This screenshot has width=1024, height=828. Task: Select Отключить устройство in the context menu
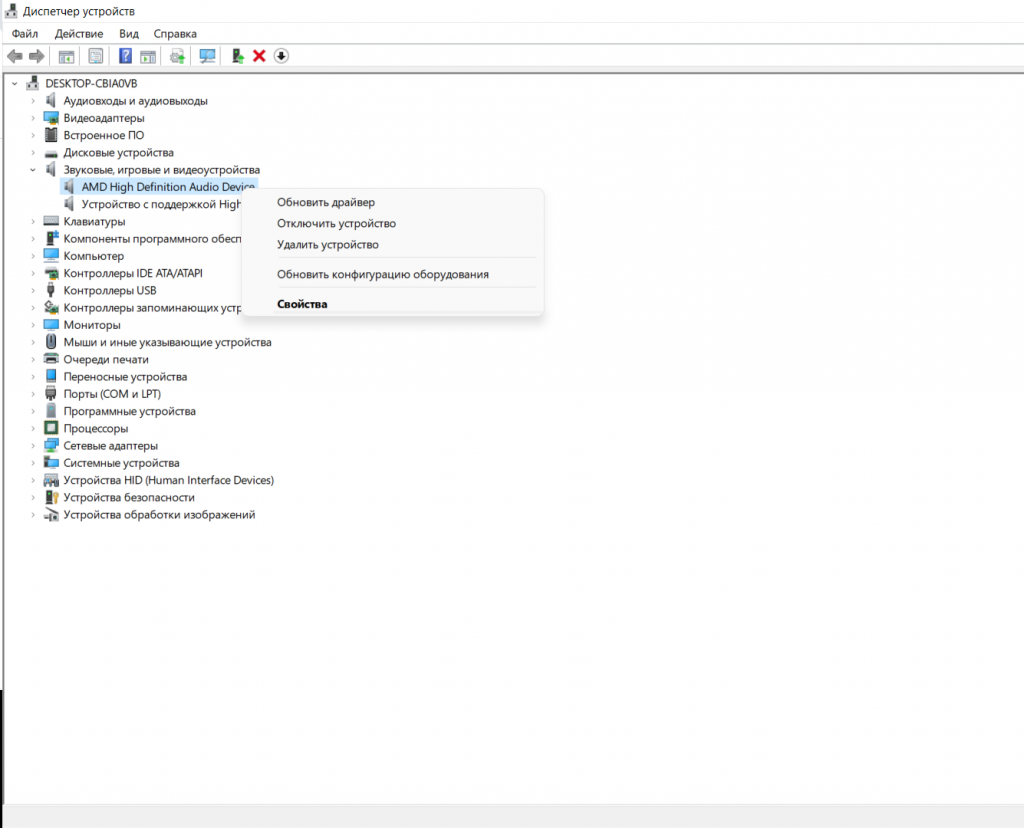coord(336,224)
